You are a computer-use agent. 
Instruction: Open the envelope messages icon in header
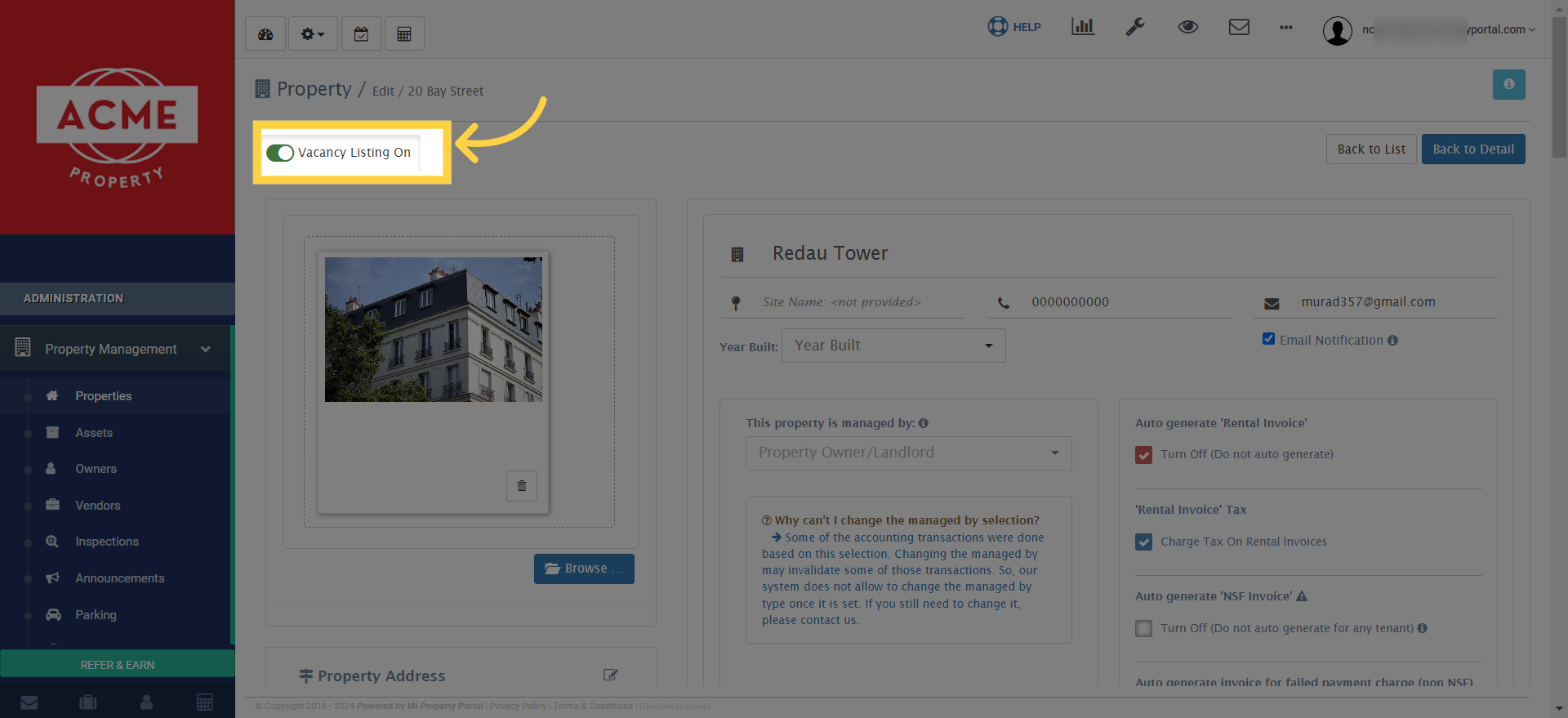click(1239, 27)
